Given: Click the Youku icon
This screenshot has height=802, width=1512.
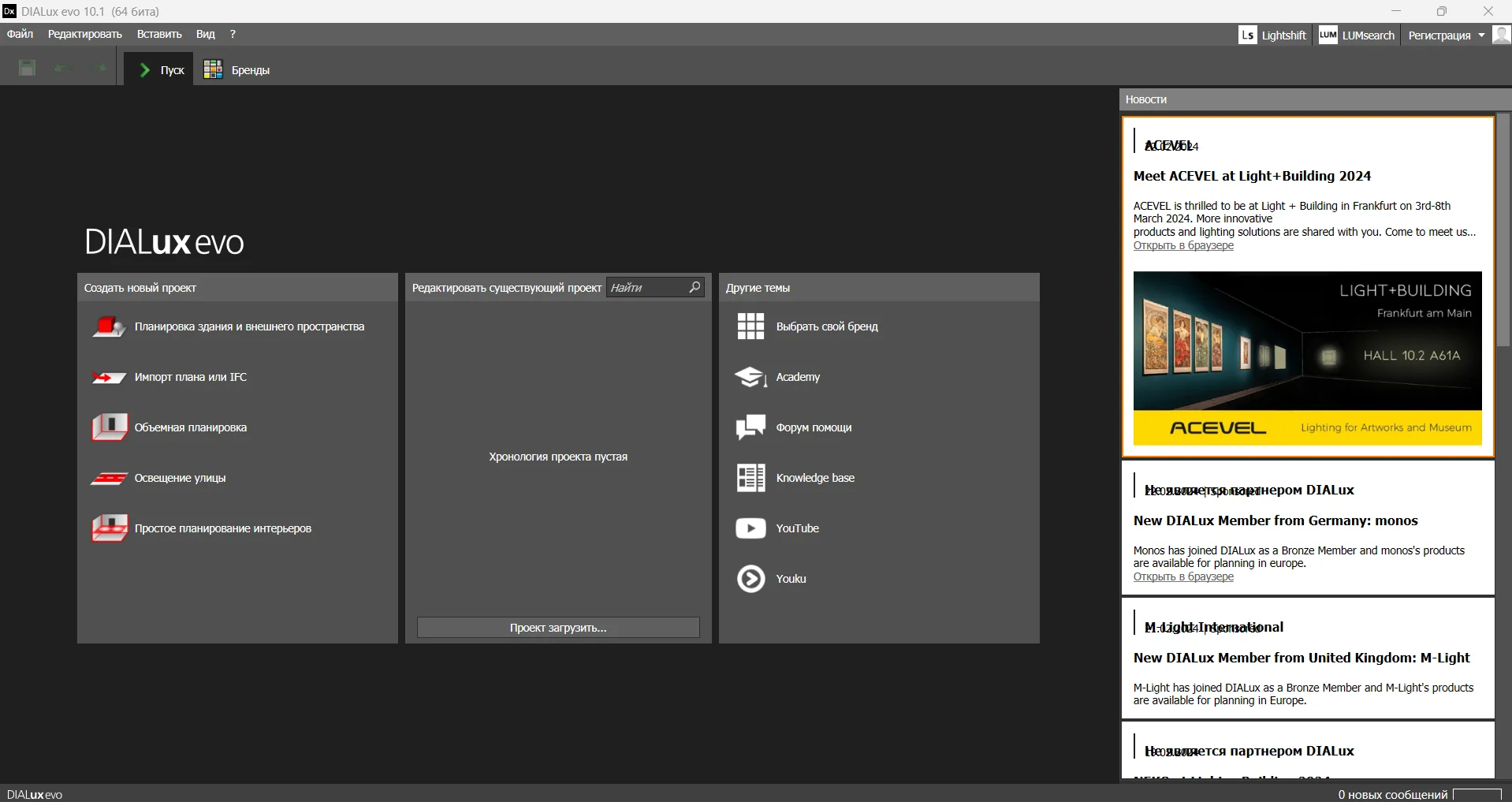Looking at the screenshot, I should coord(750,579).
